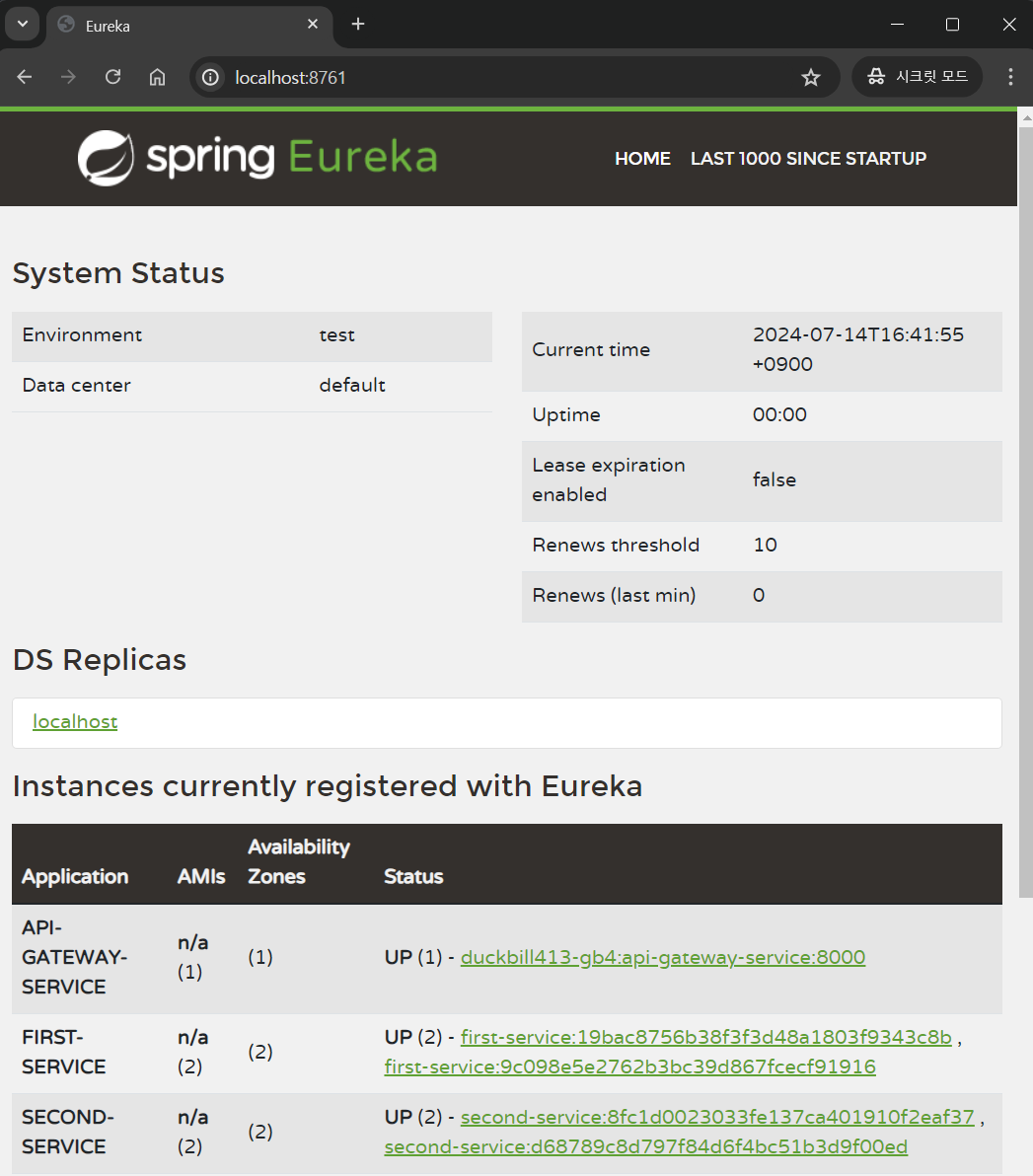
Task: Select Lease expiration enabled value 'false'
Action: coord(775,480)
